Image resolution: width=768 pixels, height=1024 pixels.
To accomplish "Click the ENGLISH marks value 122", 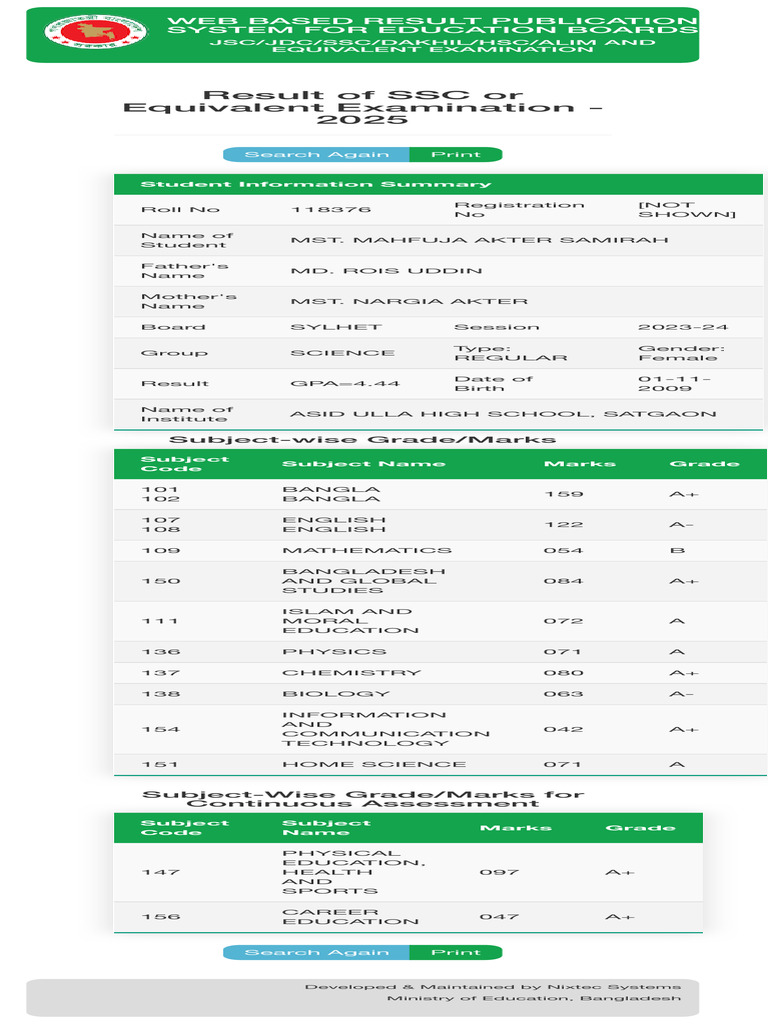I will tap(564, 525).
